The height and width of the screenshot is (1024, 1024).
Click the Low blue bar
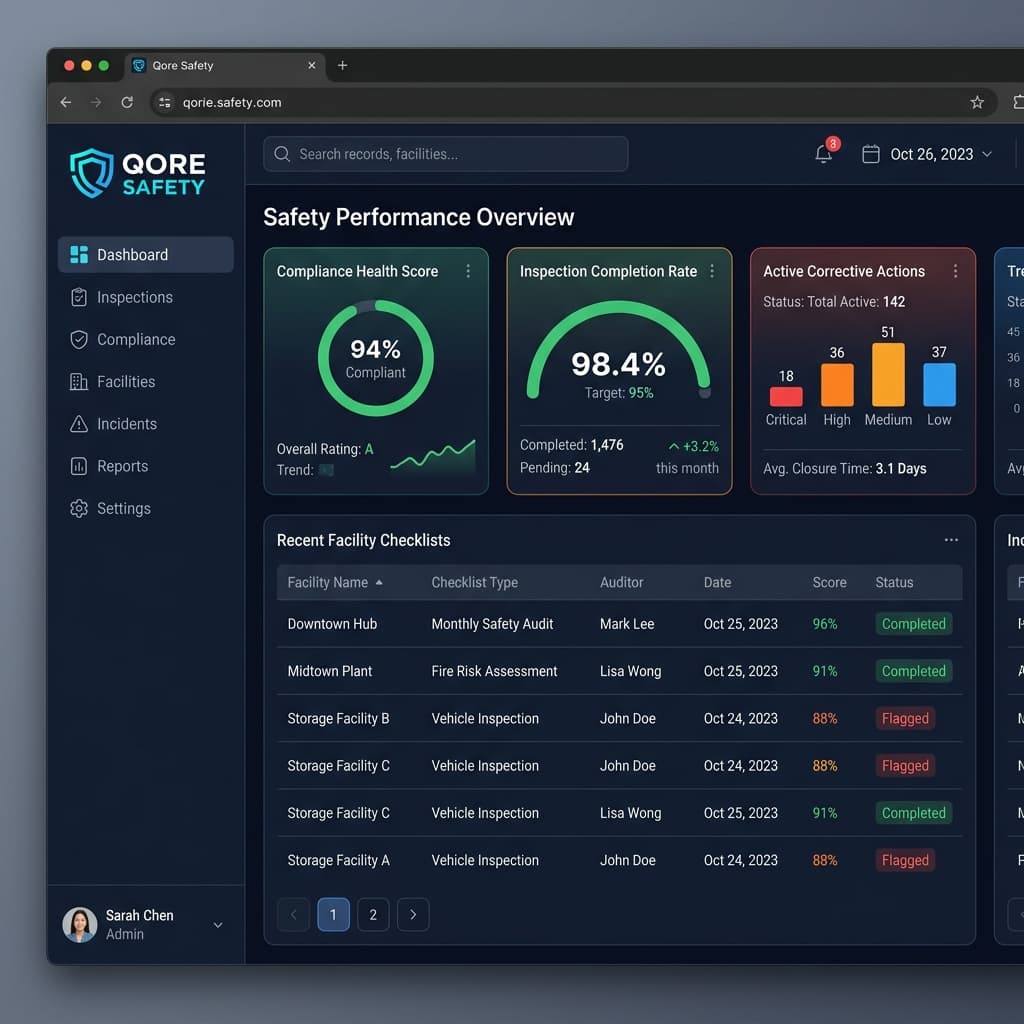939,385
